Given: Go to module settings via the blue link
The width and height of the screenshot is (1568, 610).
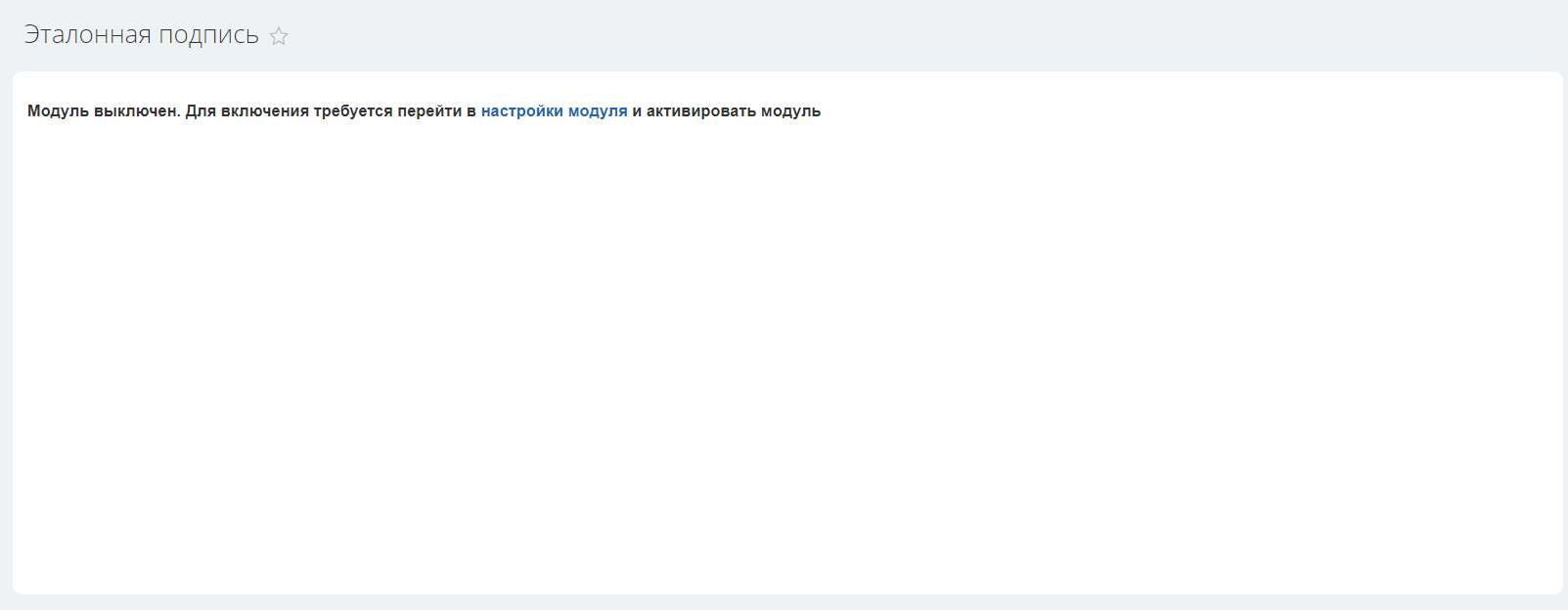Looking at the screenshot, I should pos(554,111).
